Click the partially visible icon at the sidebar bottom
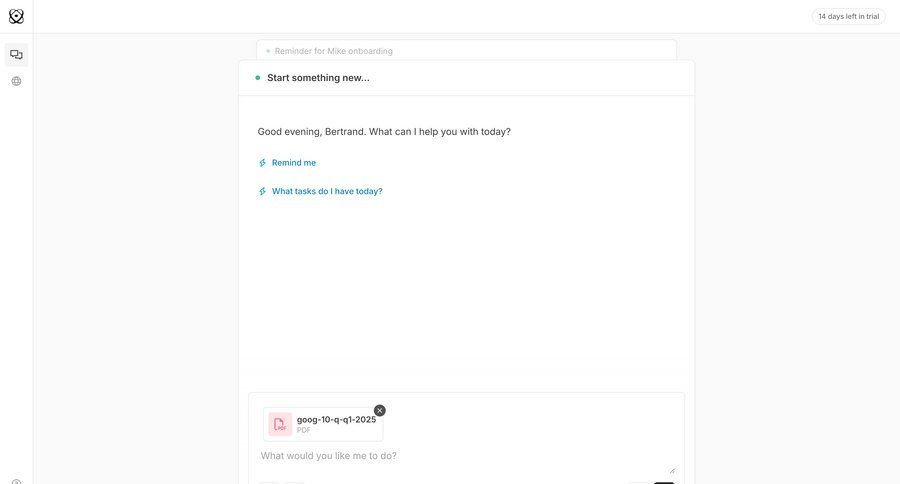Screen dimensions: 900x484 pos(16,481)
